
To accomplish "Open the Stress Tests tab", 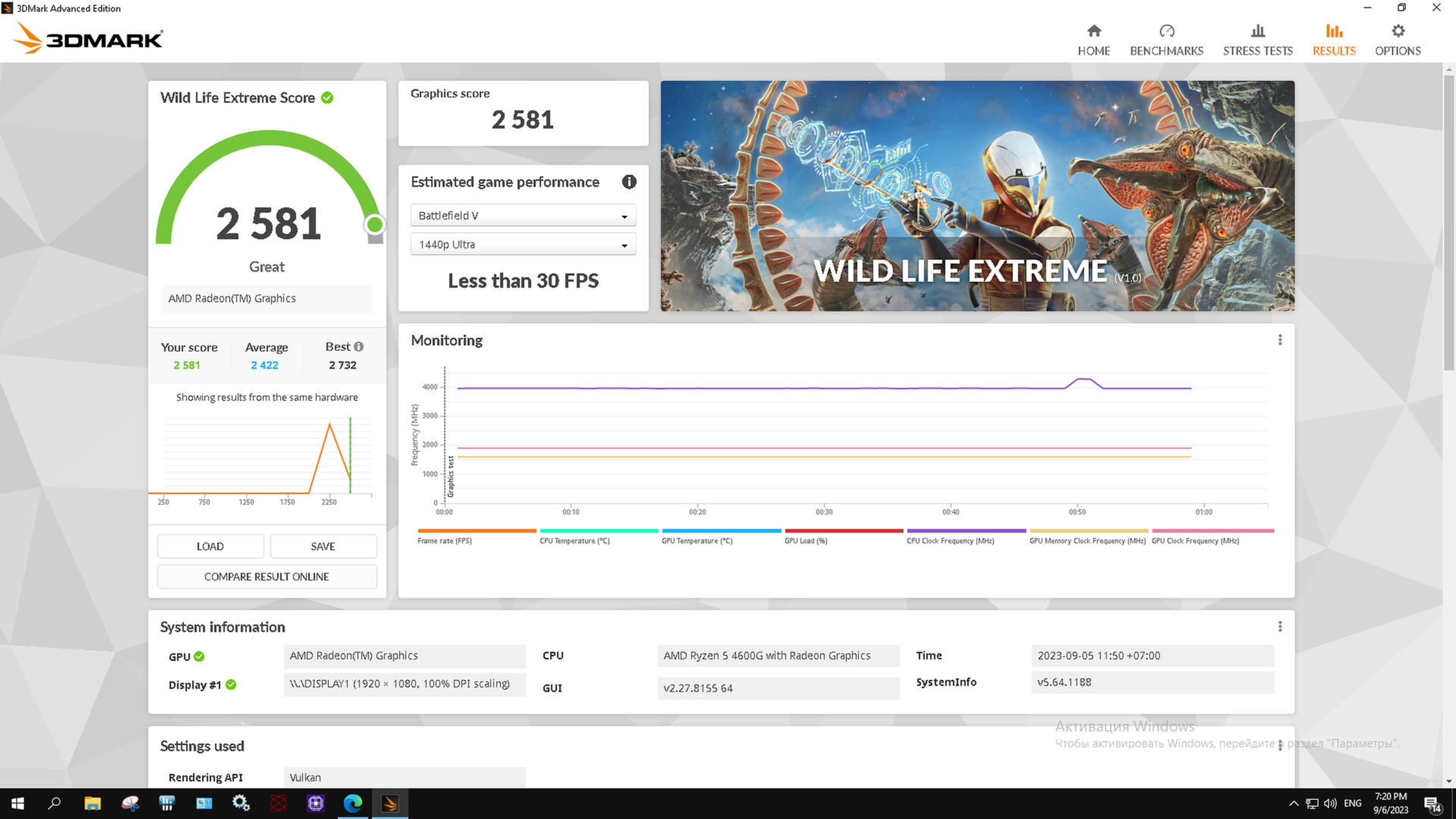I will click(1257, 40).
